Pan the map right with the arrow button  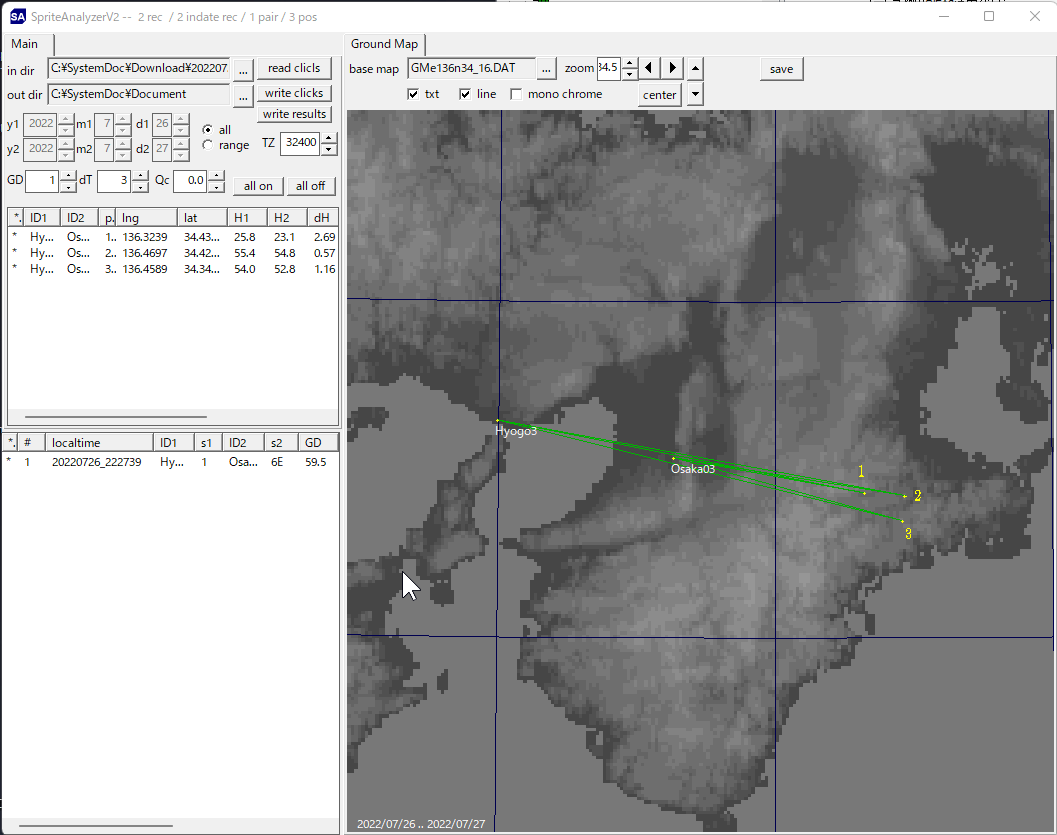tap(673, 68)
